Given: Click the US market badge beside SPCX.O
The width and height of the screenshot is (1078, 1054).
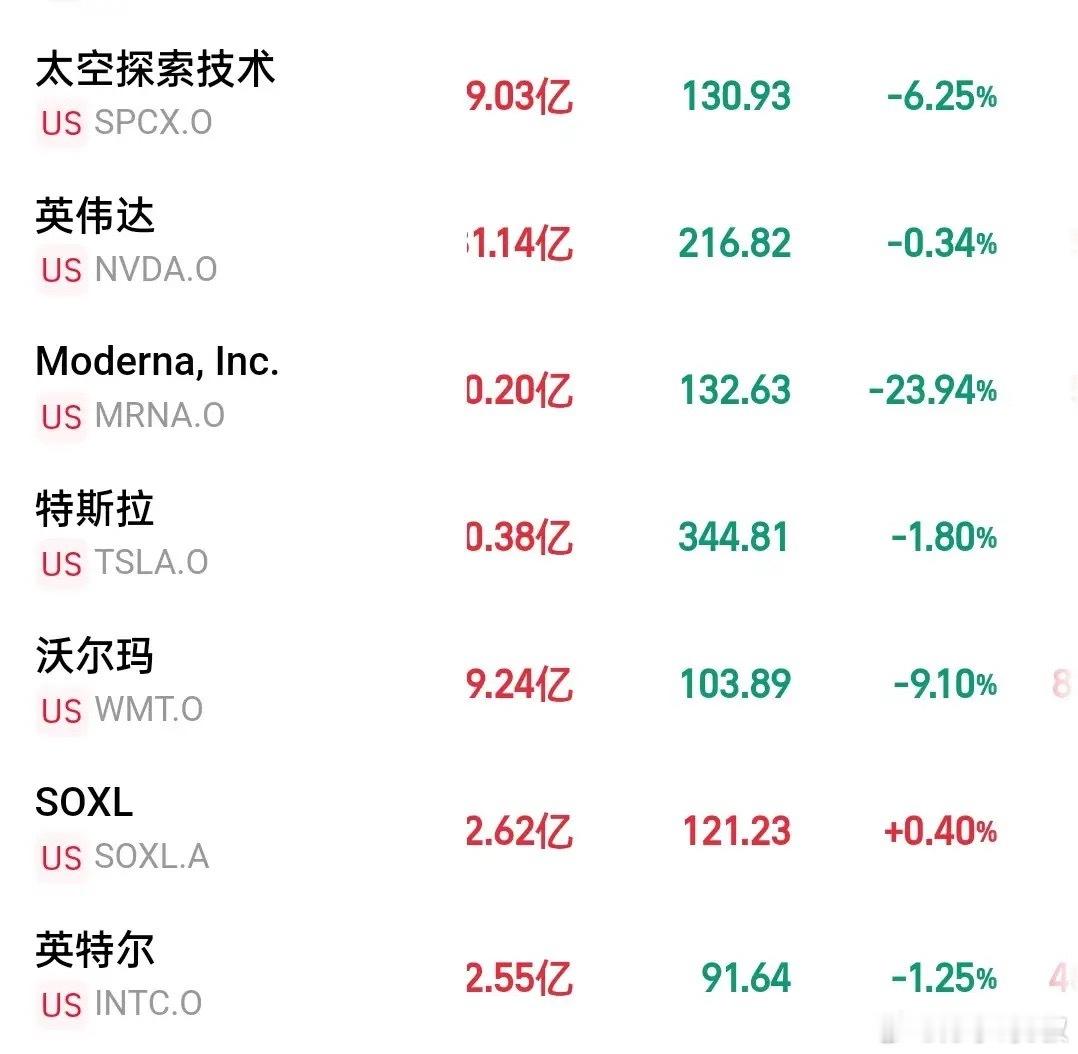Looking at the screenshot, I should [x=61, y=123].
